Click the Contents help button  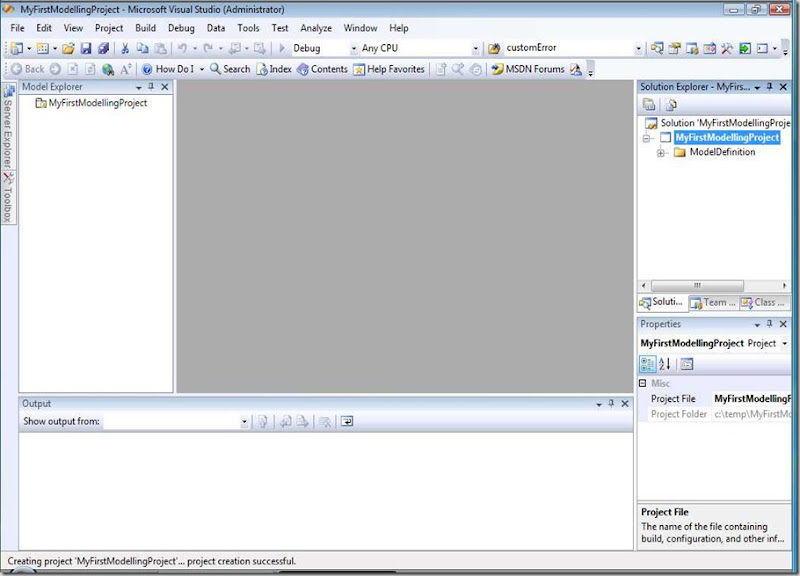coord(322,69)
